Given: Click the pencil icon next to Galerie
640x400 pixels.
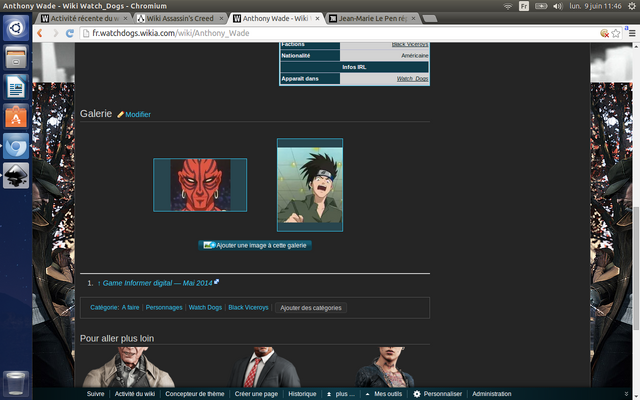Looking at the screenshot, I should 120,115.
